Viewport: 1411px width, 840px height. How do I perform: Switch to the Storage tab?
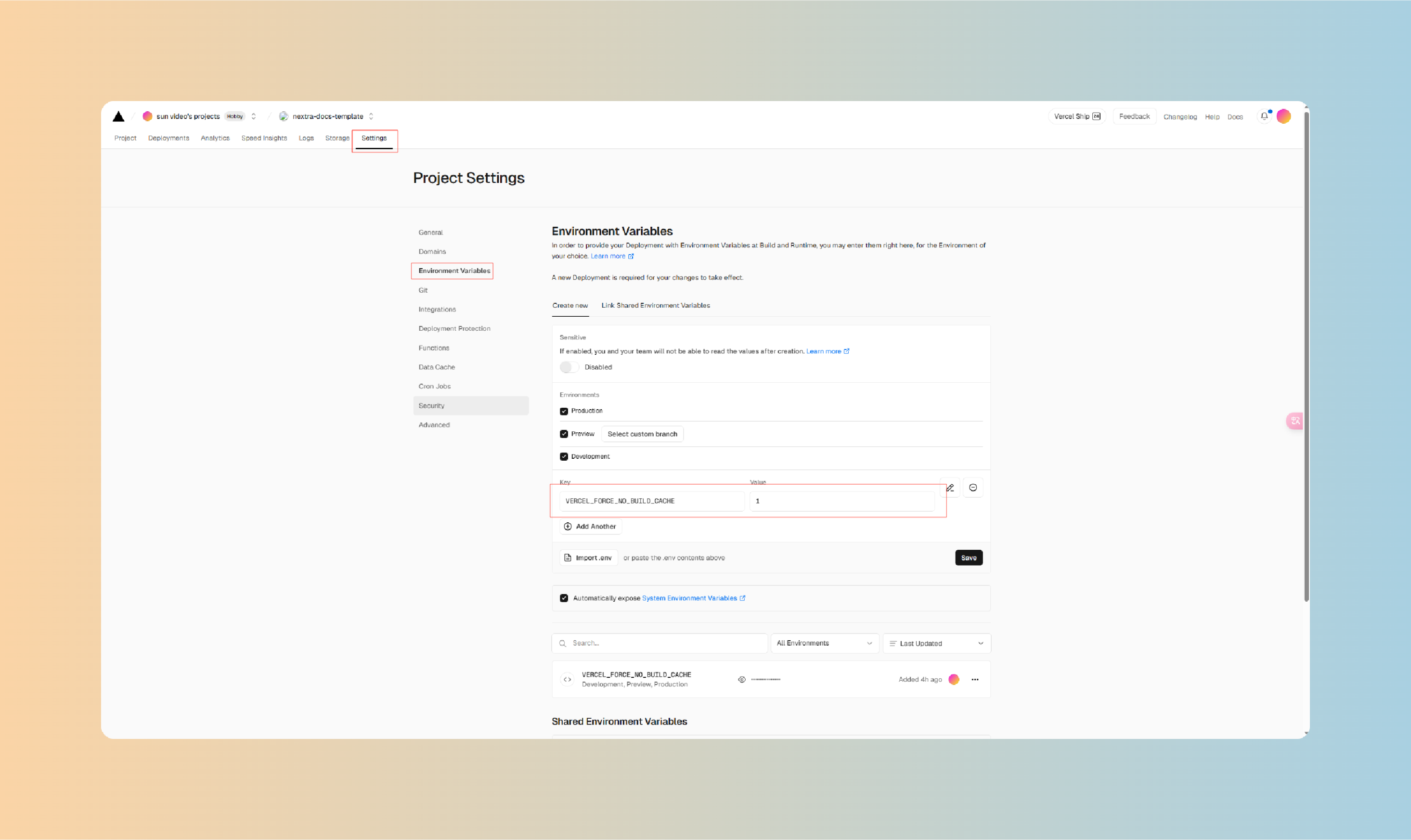coord(337,138)
